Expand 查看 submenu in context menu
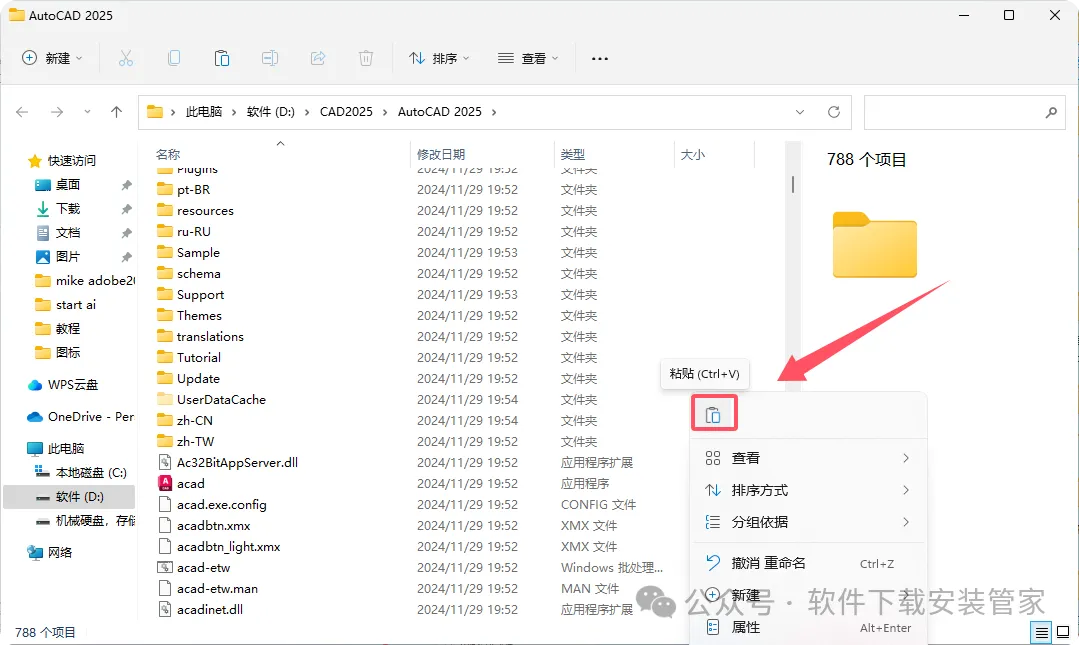Image resolution: width=1079 pixels, height=645 pixels. 906,458
